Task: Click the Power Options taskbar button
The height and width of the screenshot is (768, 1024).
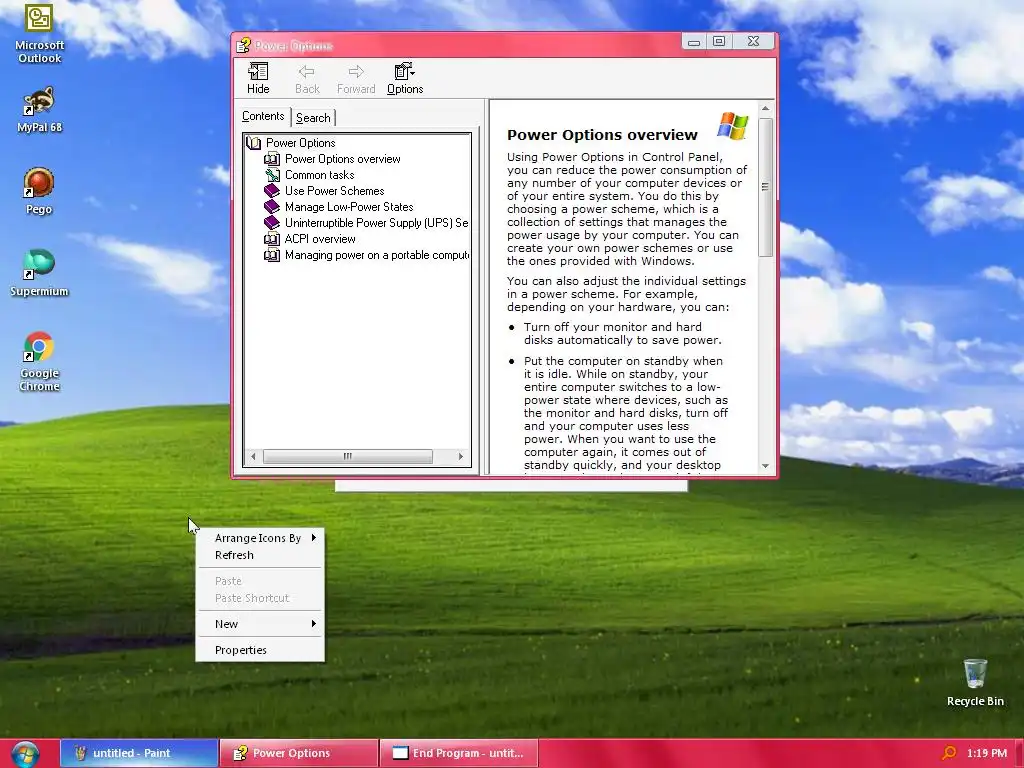Action: [298, 753]
